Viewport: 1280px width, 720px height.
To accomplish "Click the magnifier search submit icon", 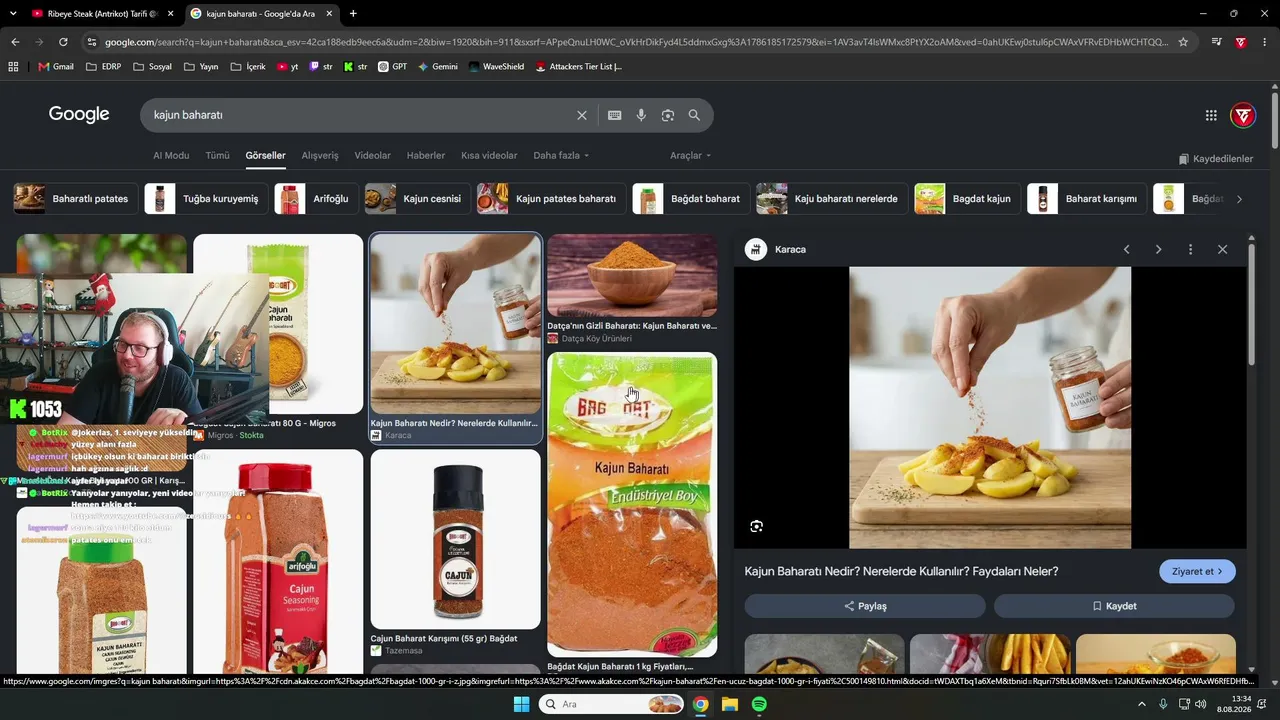I will pyautogui.click(x=694, y=115).
